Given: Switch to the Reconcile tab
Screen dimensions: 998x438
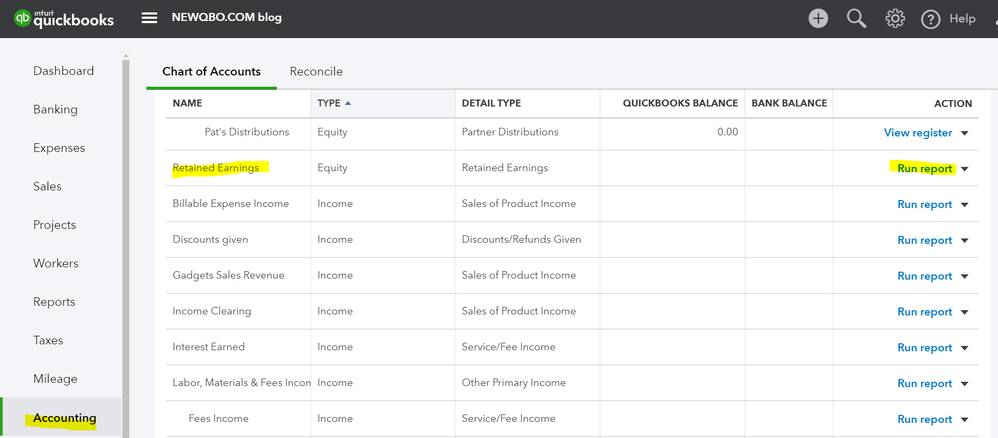Looking at the screenshot, I should pyautogui.click(x=316, y=72).
